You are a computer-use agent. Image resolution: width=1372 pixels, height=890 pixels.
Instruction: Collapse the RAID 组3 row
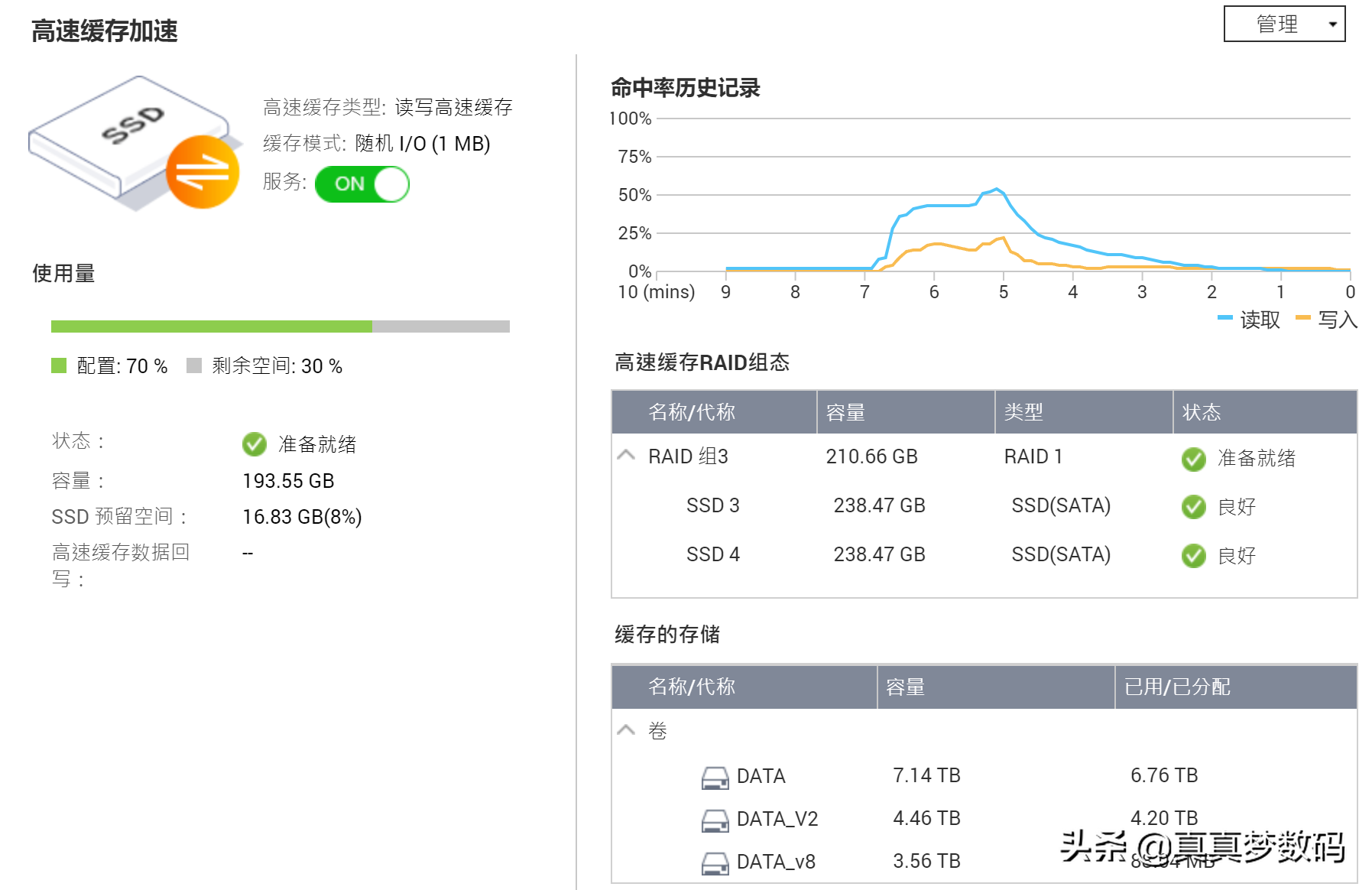626,456
